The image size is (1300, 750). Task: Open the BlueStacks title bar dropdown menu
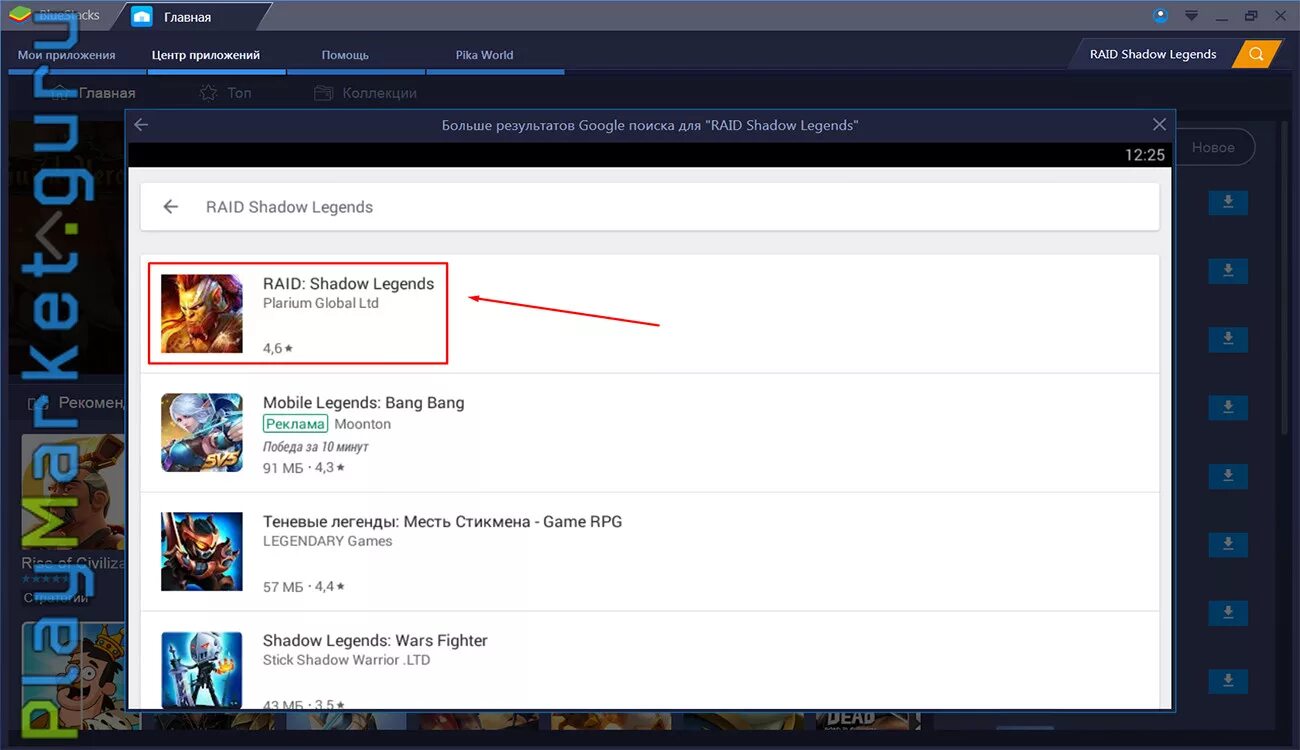click(1191, 16)
